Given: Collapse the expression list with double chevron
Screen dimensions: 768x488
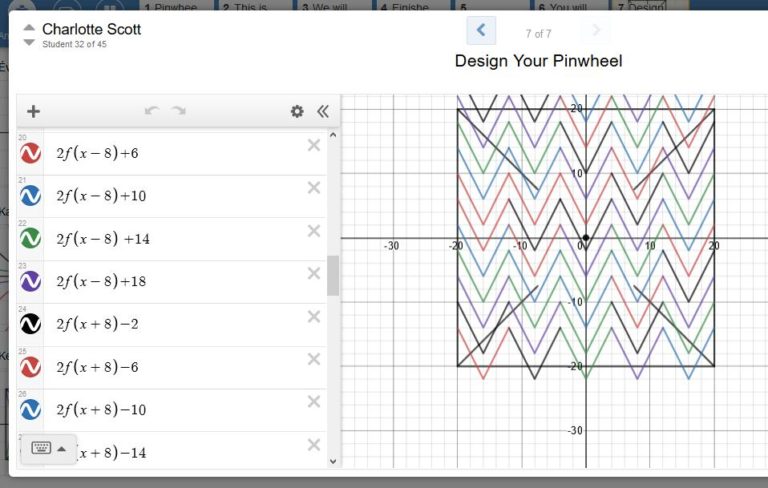Looking at the screenshot, I should [323, 111].
